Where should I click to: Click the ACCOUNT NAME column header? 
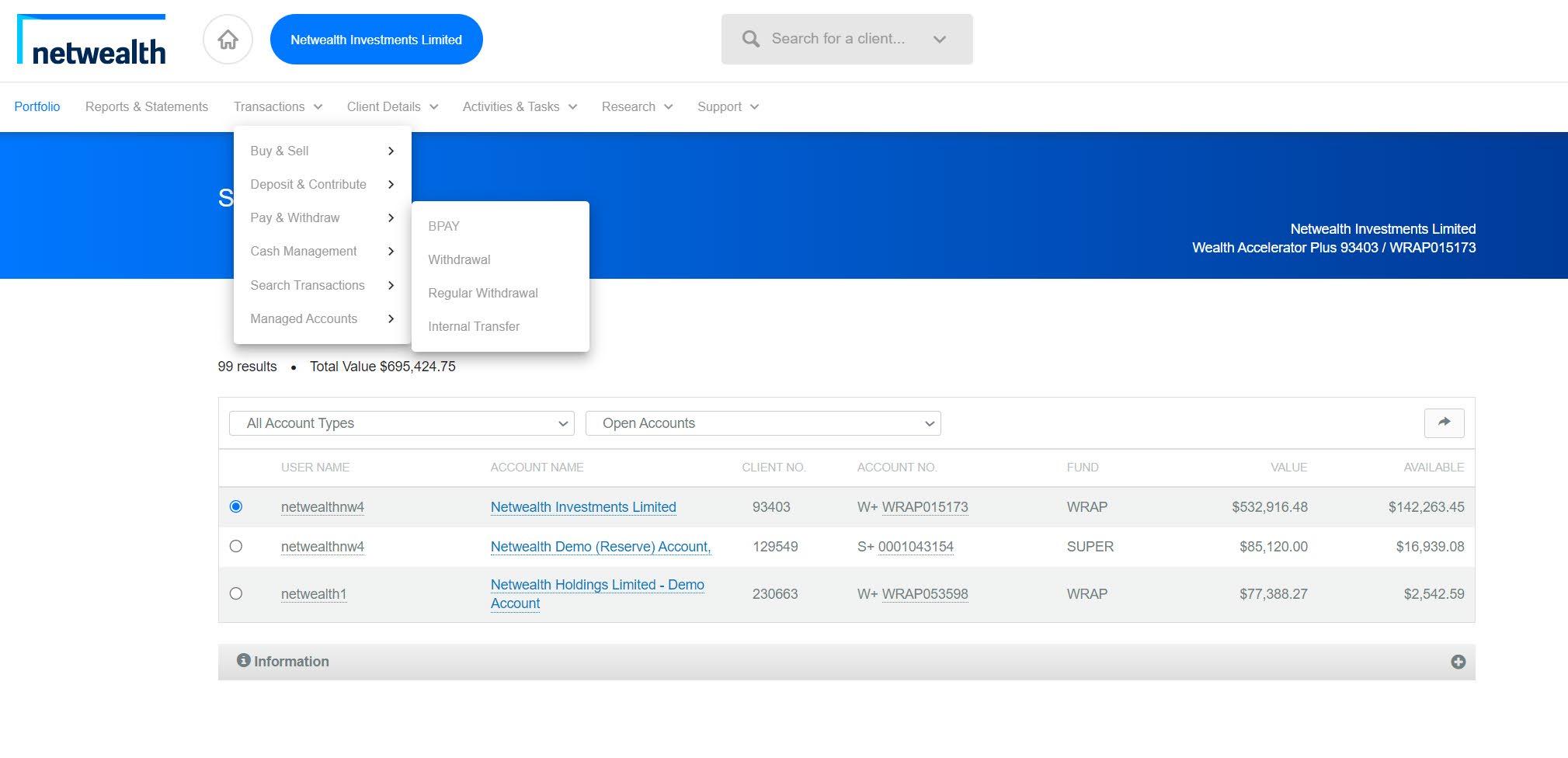[x=537, y=468]
